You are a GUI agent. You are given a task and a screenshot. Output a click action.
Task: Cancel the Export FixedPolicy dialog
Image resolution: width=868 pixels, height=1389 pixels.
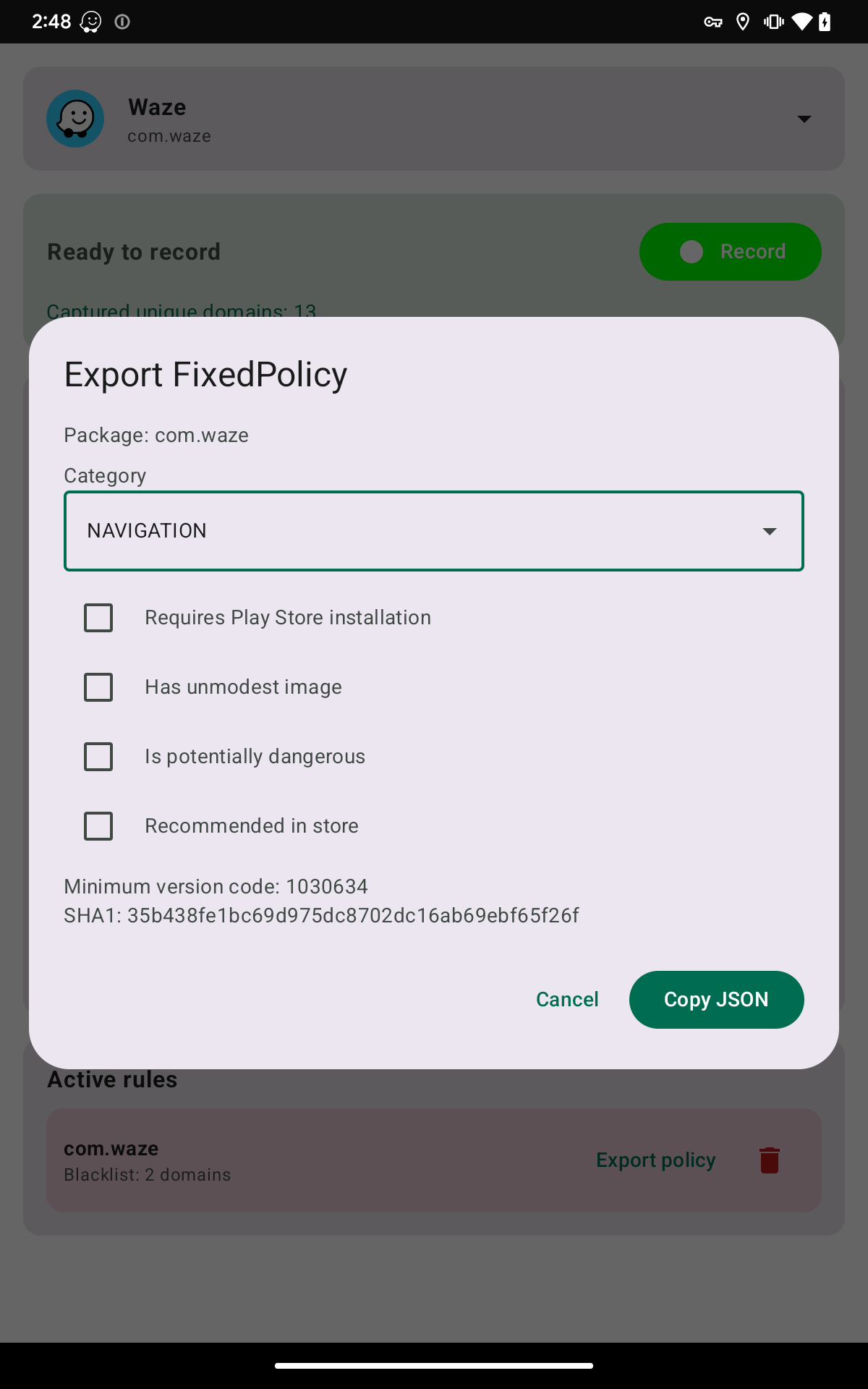pyautogui.click(x=567, y=1000)
